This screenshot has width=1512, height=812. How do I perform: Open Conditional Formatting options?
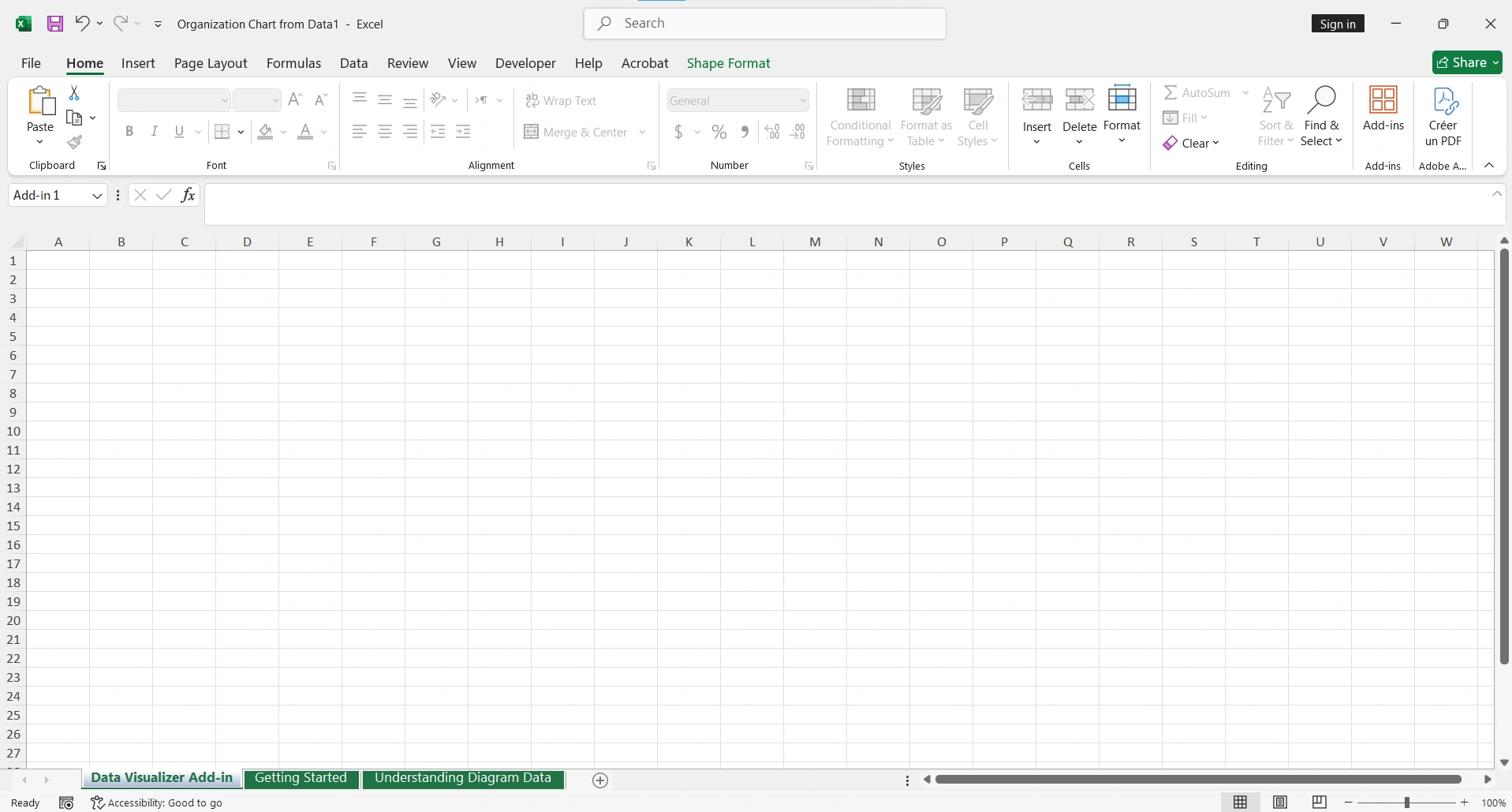click(x=859, y=116)
